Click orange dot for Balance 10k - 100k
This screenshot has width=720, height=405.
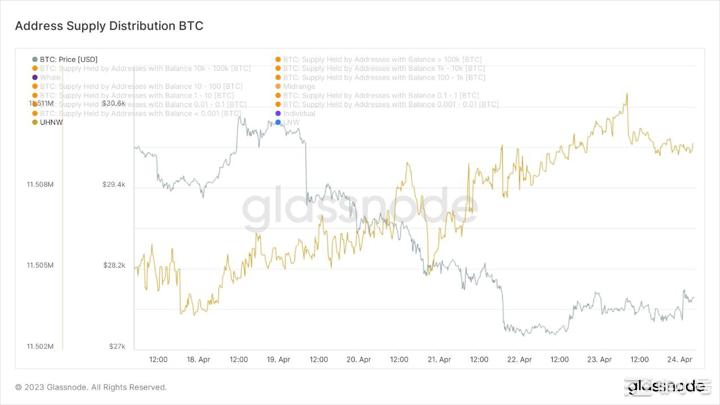(35, 68)
